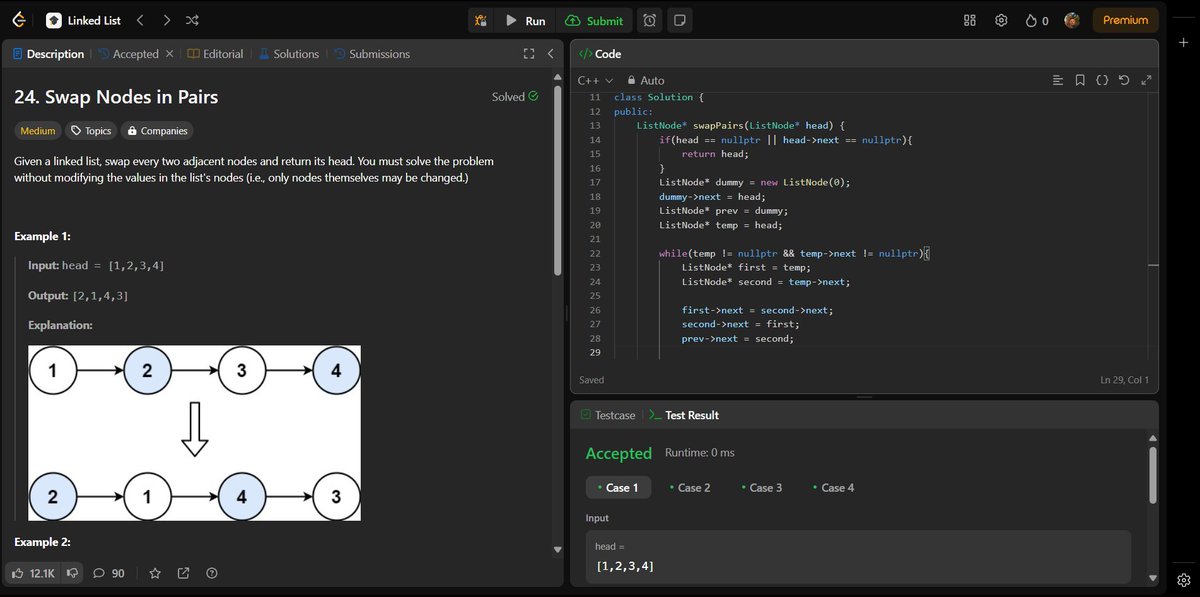Open the layout grid icon
This screenshot has height=597, width=1200.
coord(969,20)
